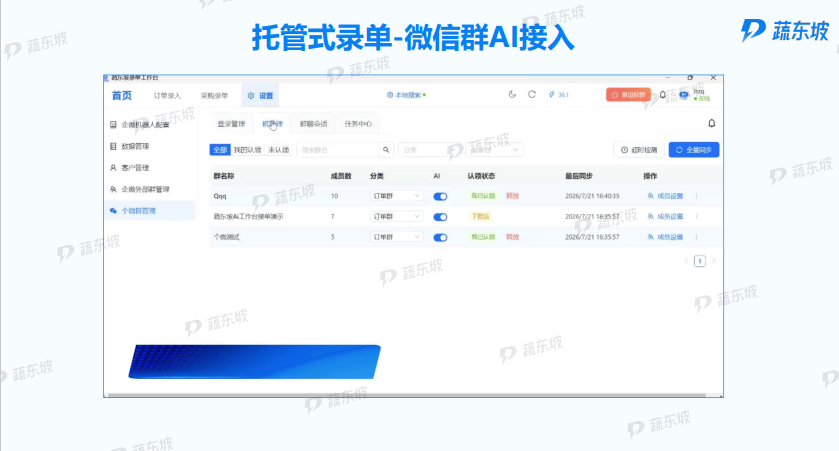Image resolution: width=839 pixels, height=451 pixels.
Task: Toggle AI switch for 个微测试 group
Action: (x=440, y=237)
